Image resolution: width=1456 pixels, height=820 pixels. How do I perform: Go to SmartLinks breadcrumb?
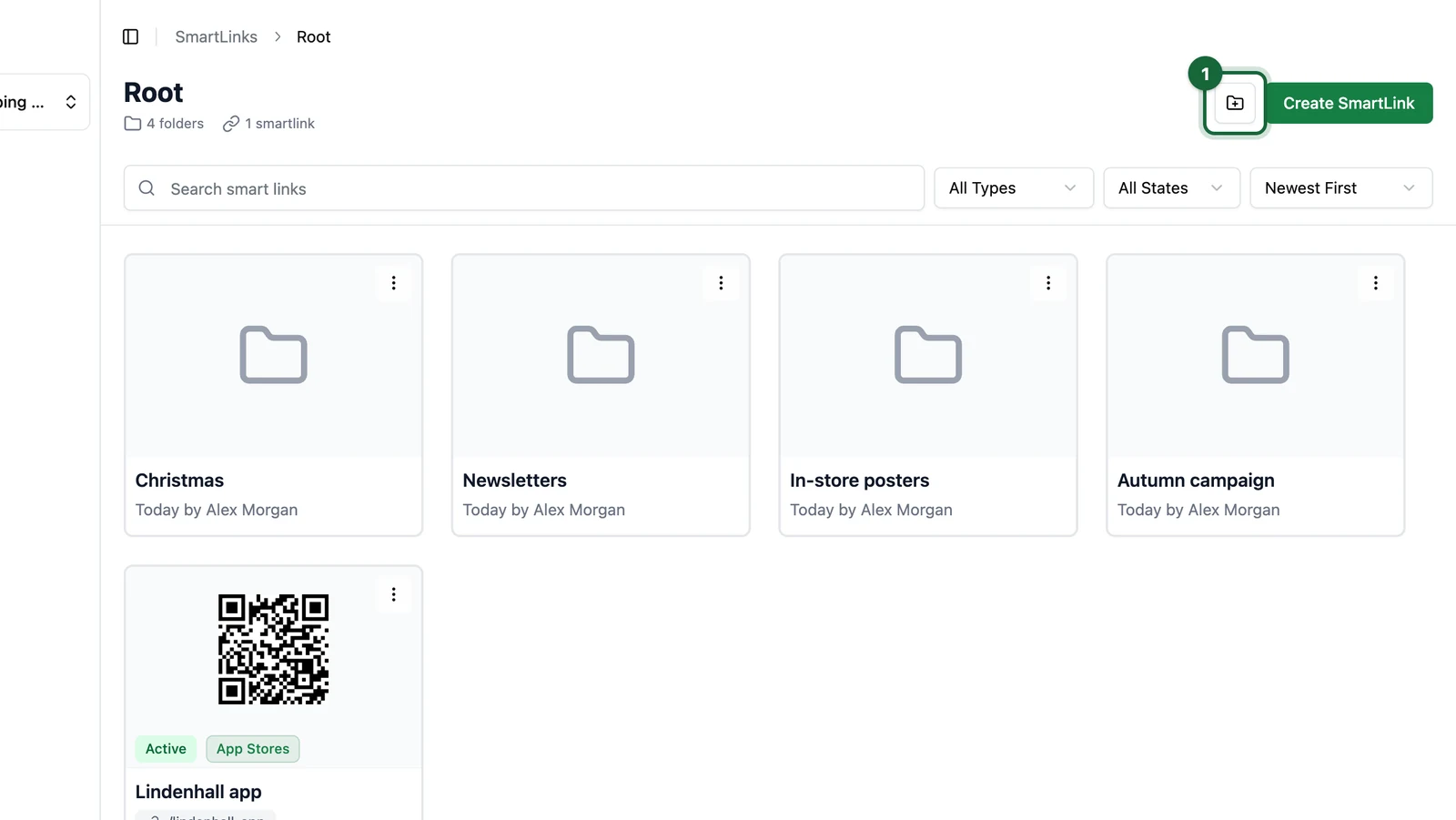pyautogui.click(x=216, y=36)
